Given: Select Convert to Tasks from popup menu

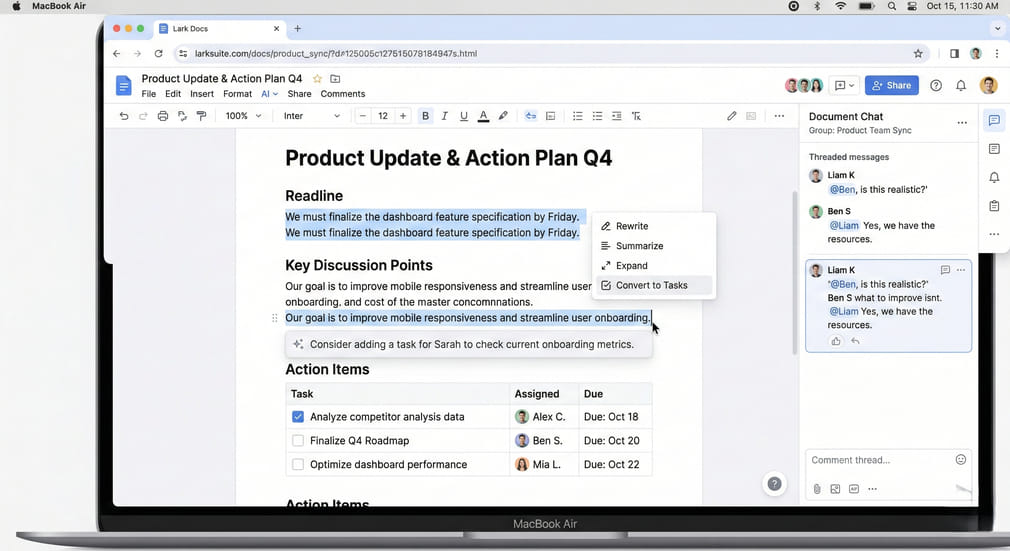Looking at the screenshot, I should click(x=652, y=285).
